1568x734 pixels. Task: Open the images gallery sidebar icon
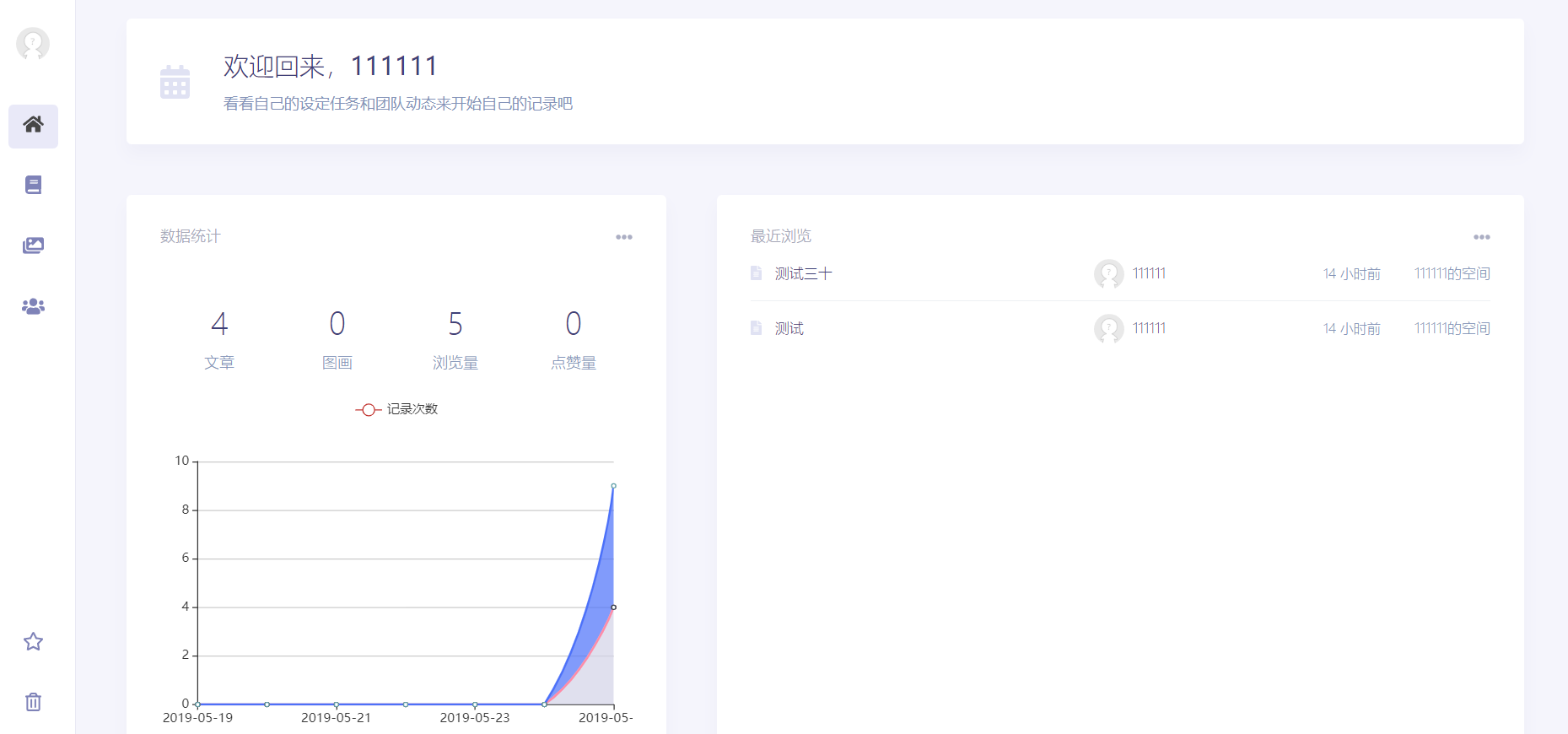pyautogui.click(x=33, y=246)
